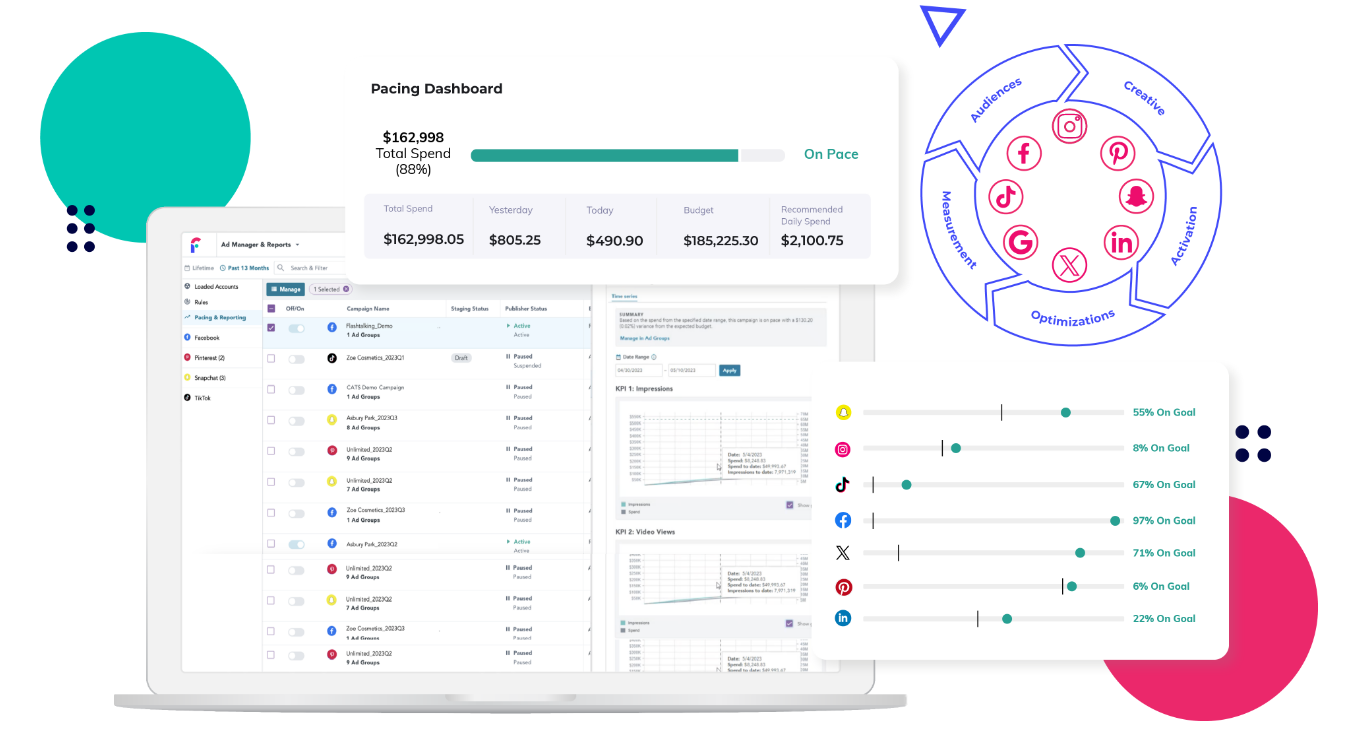
Task: Click the Instagram icon in the platform circle diagram
Action: click(1069, 127)
